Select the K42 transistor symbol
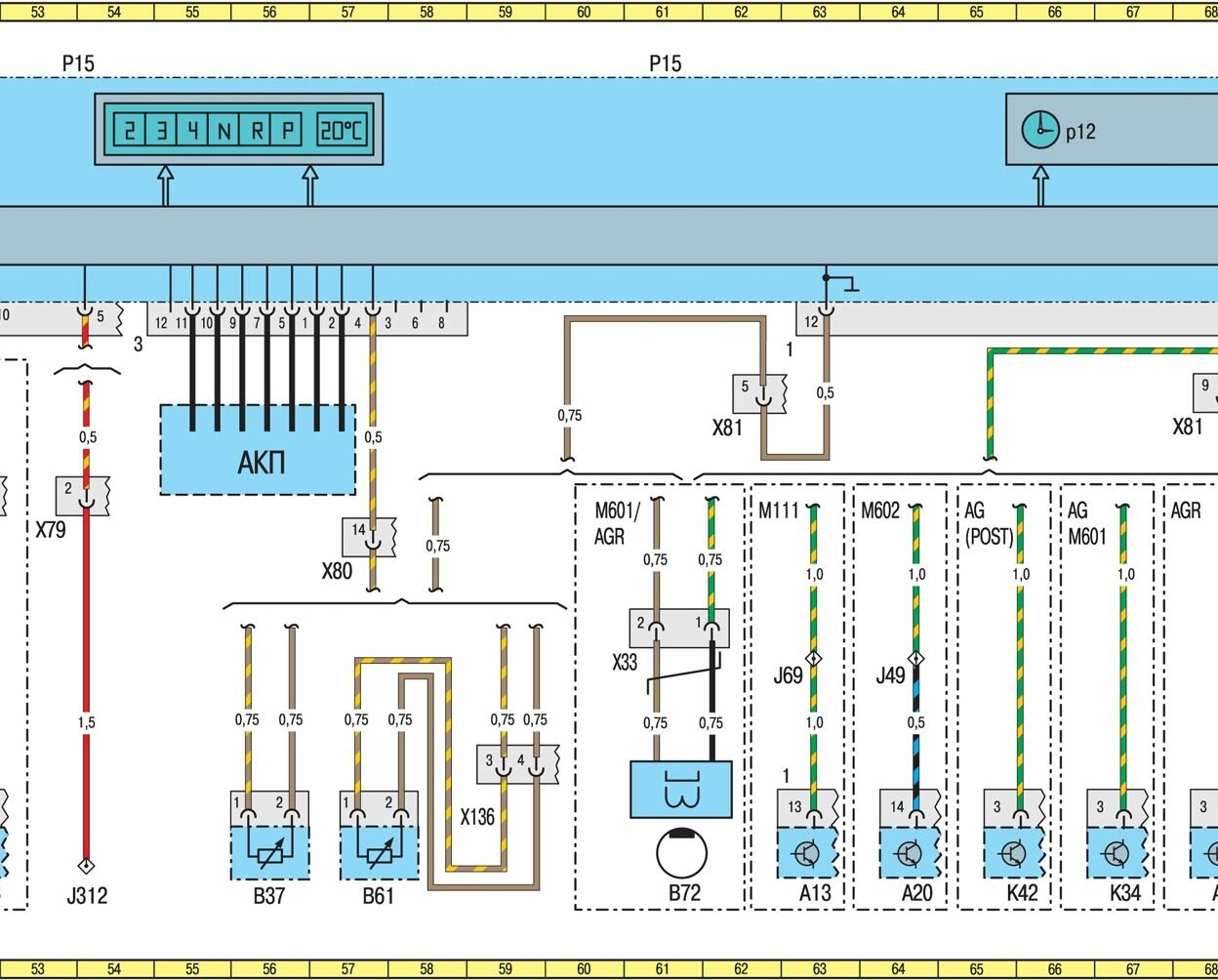Screen dimensions: 1218x980 coord(1014,854)
